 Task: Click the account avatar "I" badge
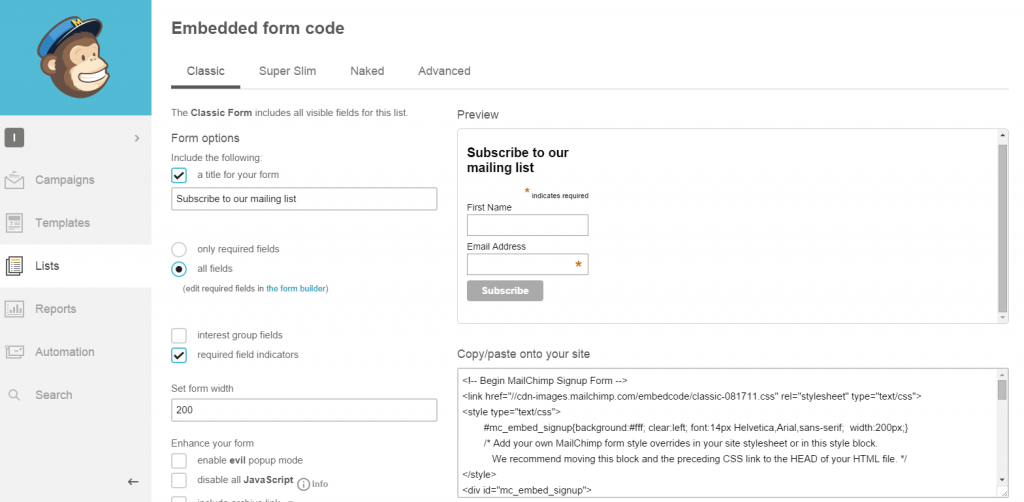[14, 138]
